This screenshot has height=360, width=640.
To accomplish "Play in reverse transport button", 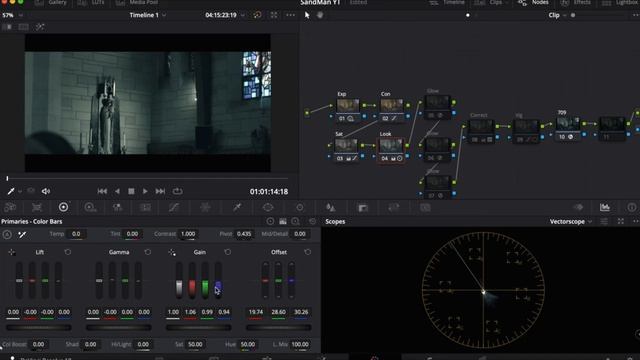I will tap(117, 191).
